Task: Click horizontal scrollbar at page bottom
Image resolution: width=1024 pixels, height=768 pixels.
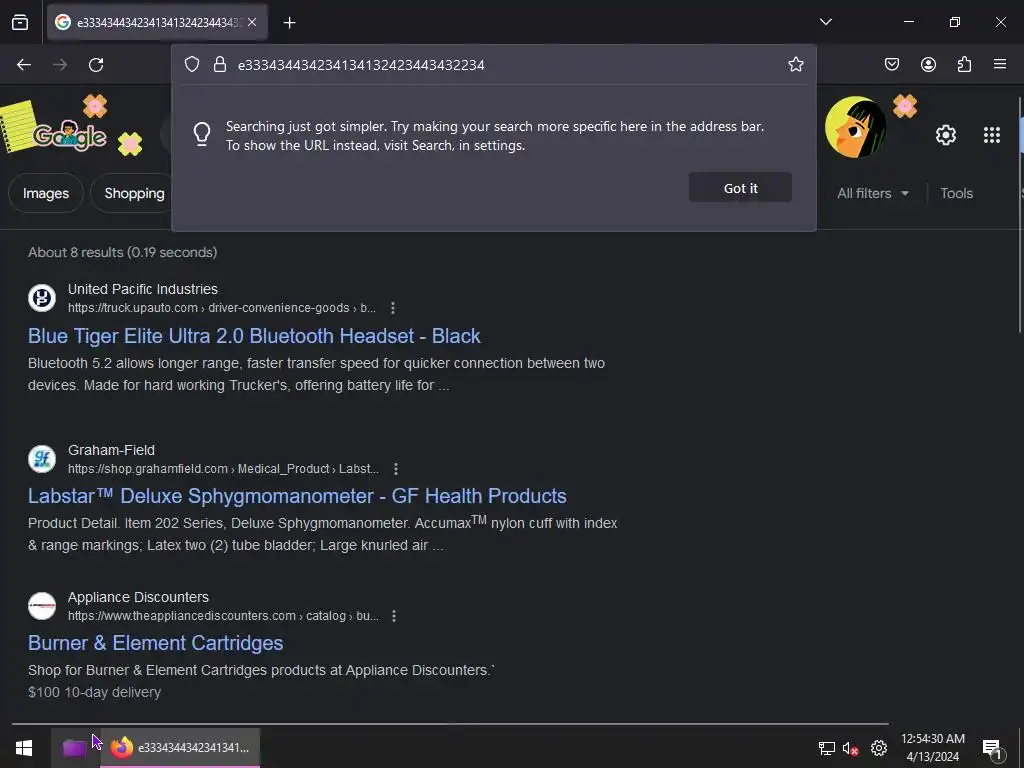Action: [x=451, y=724]
